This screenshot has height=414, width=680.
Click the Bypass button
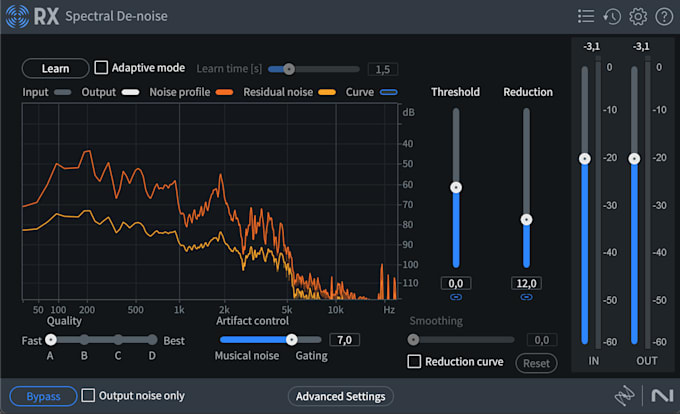pyautogui.click(x=43, y=396)
